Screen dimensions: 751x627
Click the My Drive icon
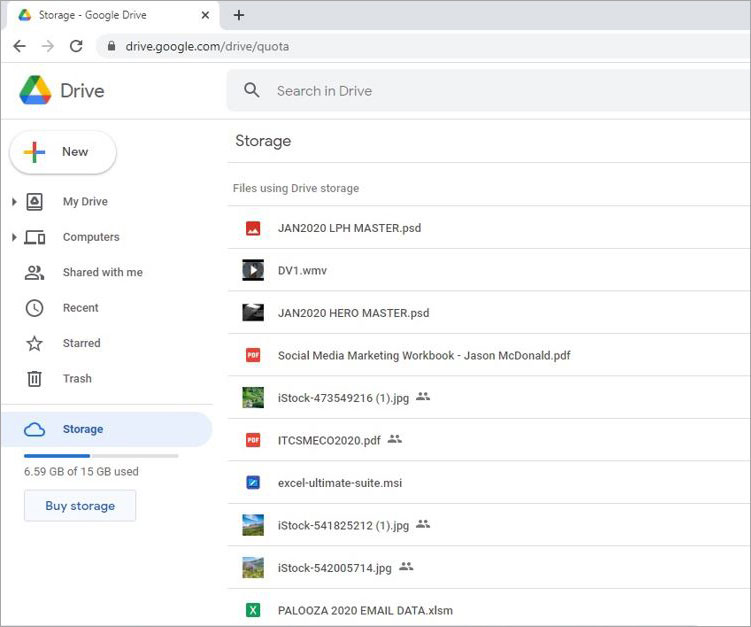pyautogui.click(x=34, y=202)
